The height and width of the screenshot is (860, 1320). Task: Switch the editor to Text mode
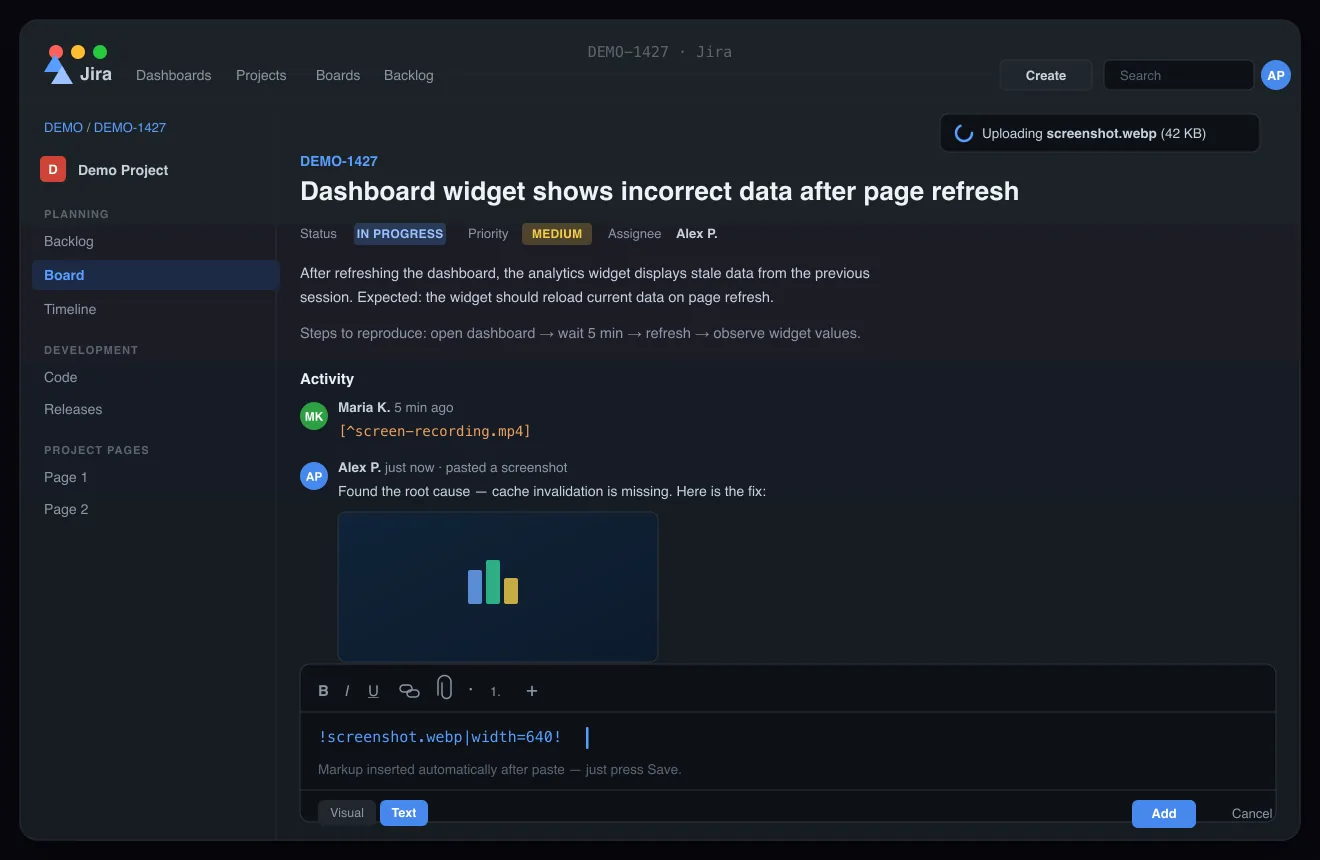click(x=404, y=813)
